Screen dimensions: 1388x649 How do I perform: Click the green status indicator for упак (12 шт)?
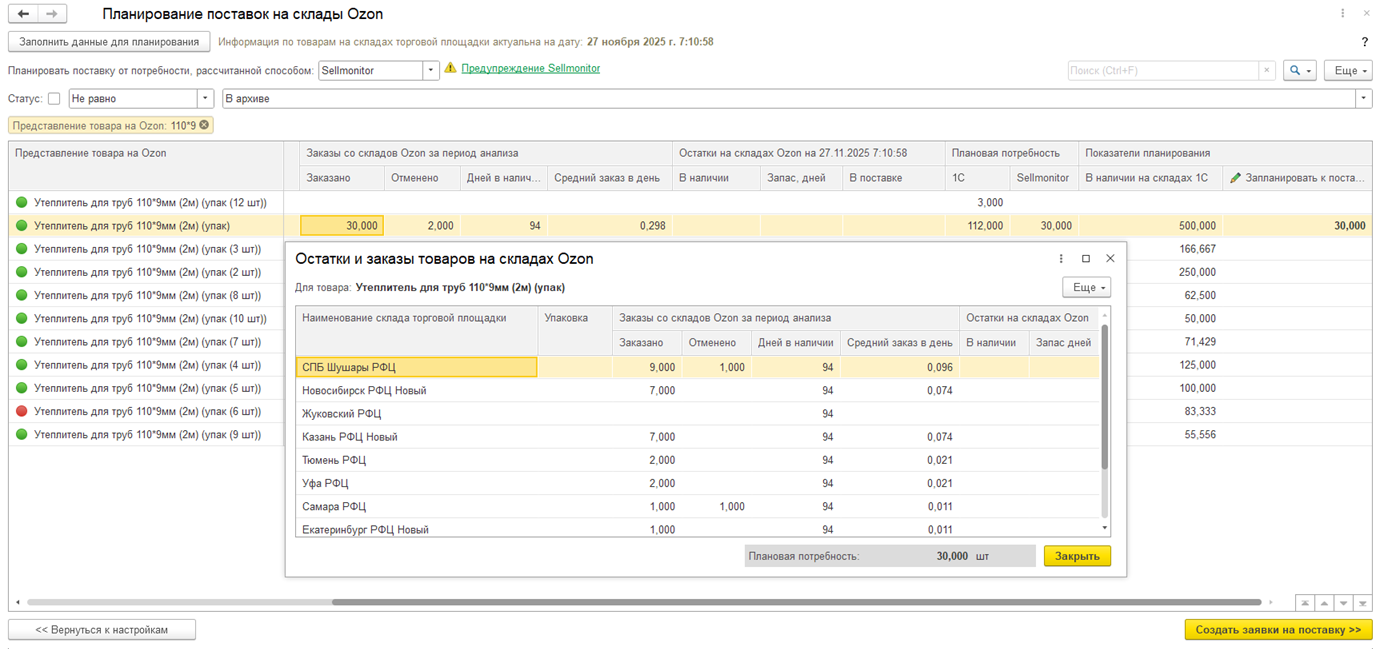tap(21, 202)
